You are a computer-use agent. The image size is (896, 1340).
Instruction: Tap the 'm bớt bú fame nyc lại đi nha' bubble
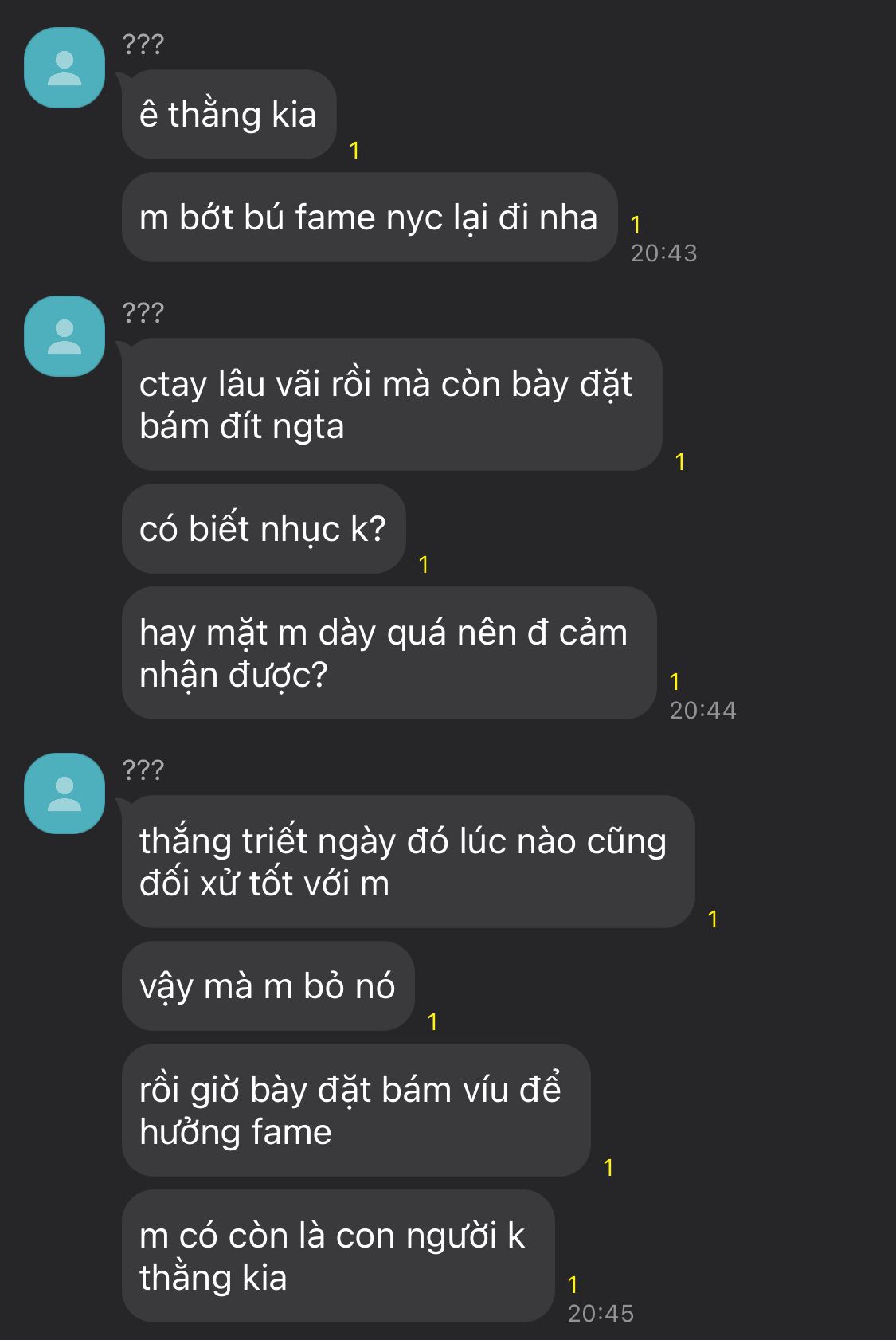[x=370, y=217]
